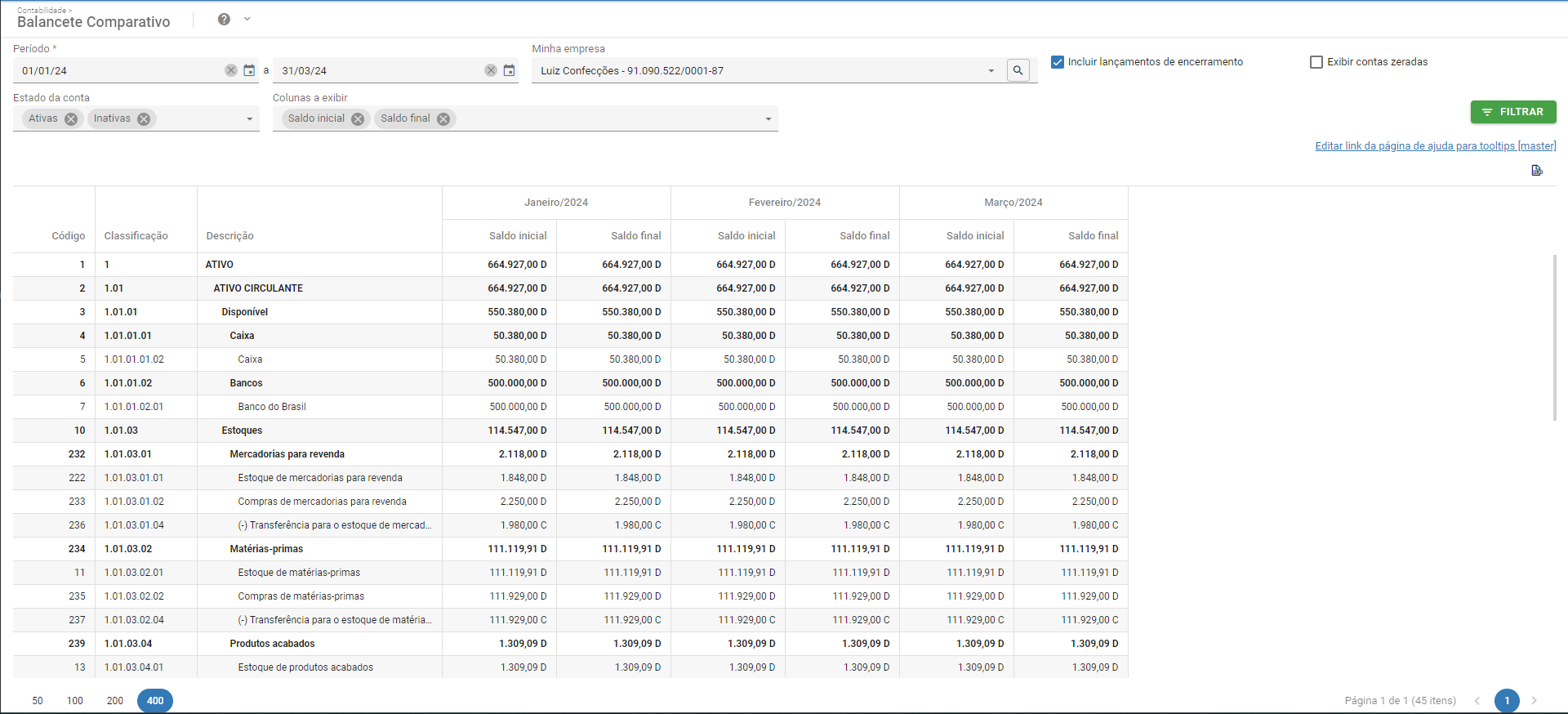Click the table's vertical scrollbar
Image resolution: width=1568 pixels, height=714 pixels.
tap(1554, 337)
